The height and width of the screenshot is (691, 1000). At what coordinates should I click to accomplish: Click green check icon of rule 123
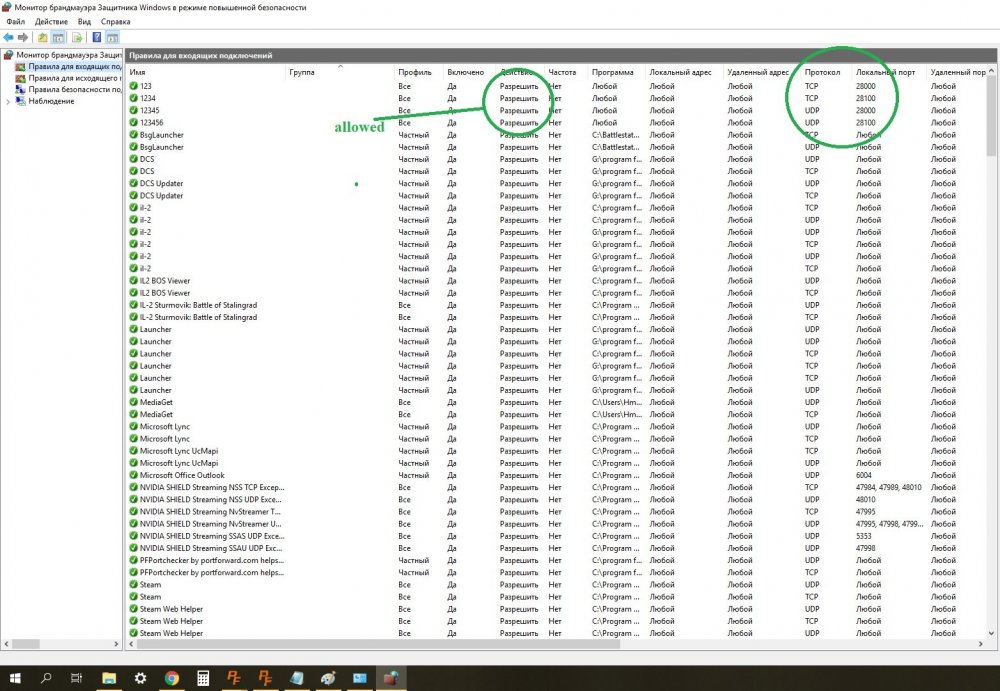click(133, 86)
